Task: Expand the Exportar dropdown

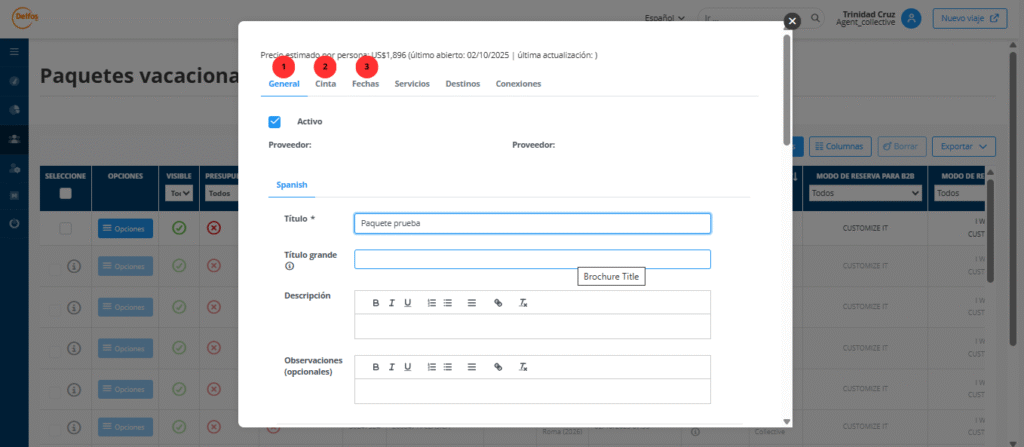Action: point(964,146)
